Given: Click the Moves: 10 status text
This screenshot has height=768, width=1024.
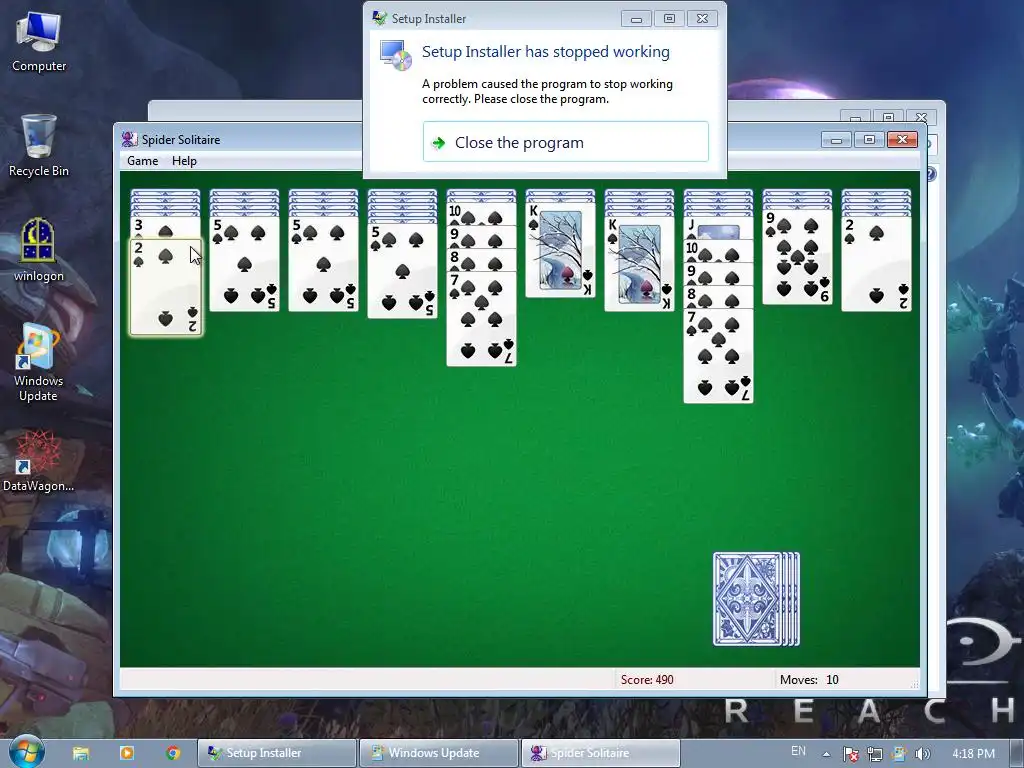Looking at the screenshot, I should [x=809, y=680].
